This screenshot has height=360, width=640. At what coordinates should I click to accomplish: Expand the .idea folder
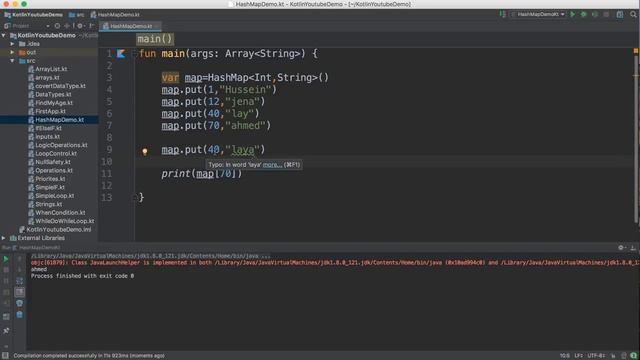[12, 44]
